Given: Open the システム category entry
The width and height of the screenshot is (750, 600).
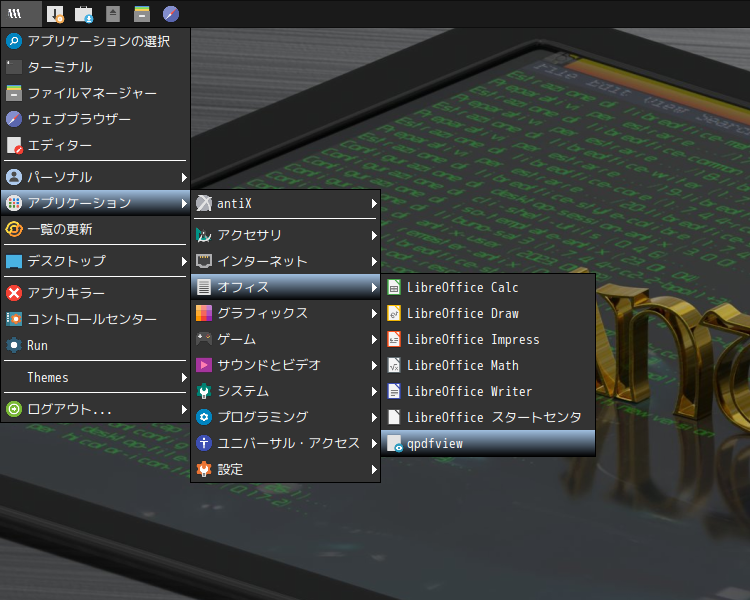Looking at the screenshot, I should coord(286,391).
